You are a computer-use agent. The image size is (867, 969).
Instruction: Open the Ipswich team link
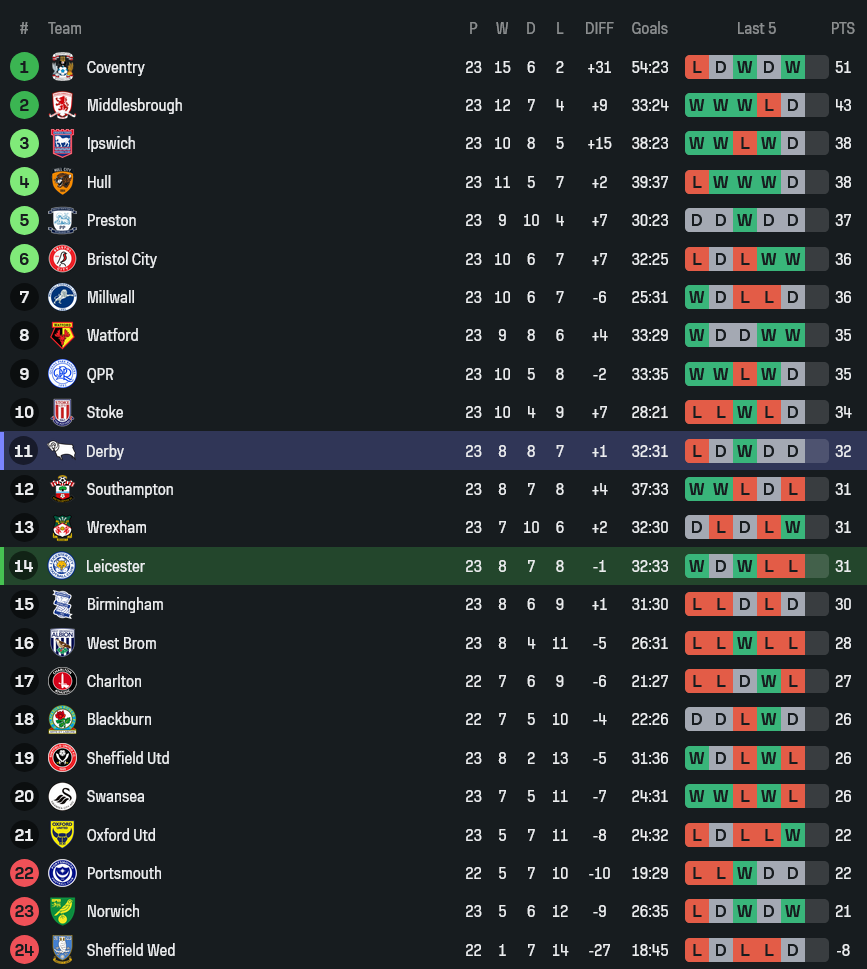111,143
